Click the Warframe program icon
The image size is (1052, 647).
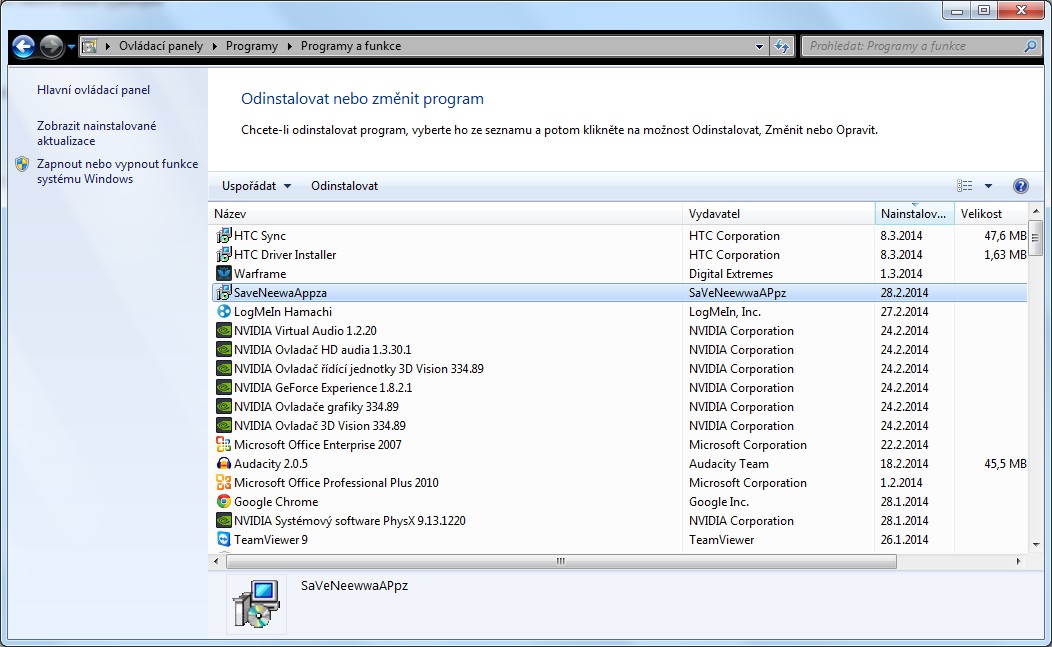(x=223, y=273)
